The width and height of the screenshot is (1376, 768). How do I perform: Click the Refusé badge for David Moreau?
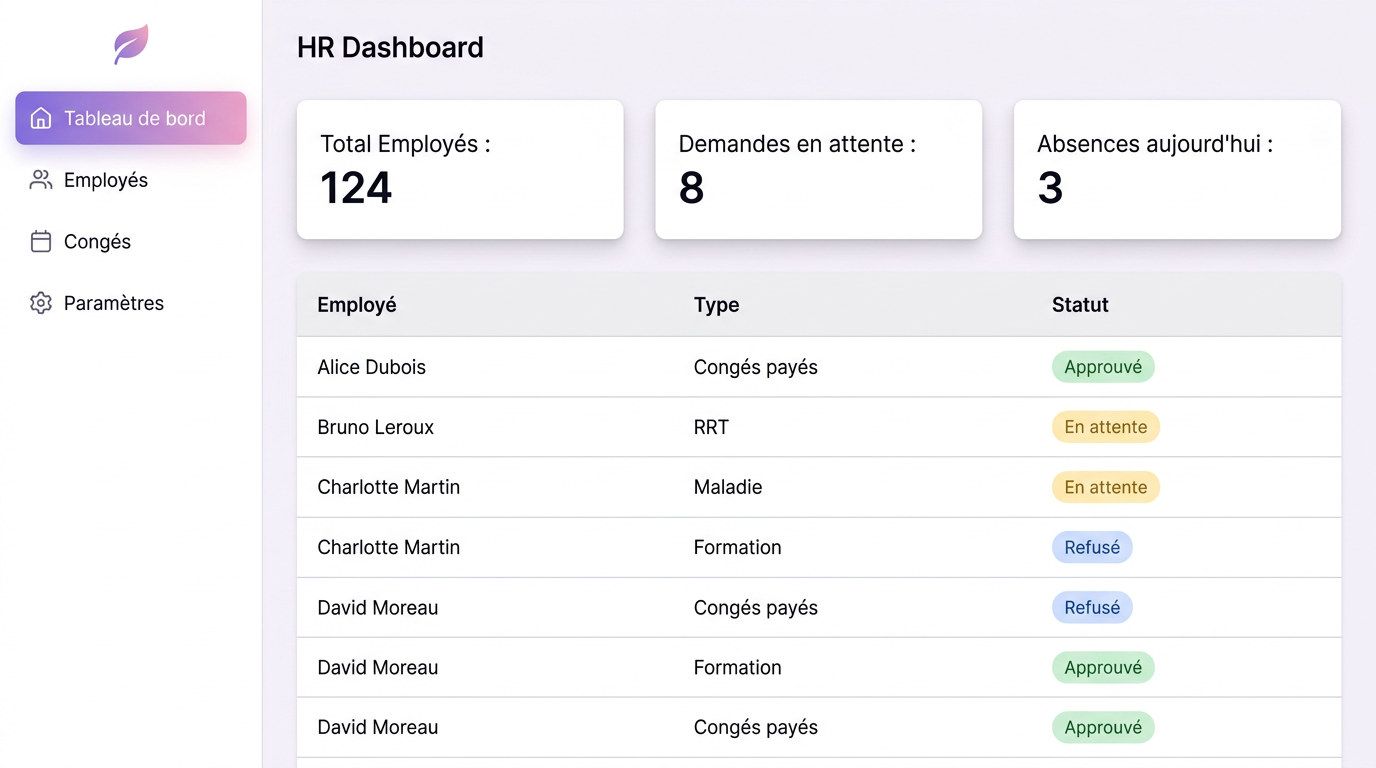[1092, 607]
